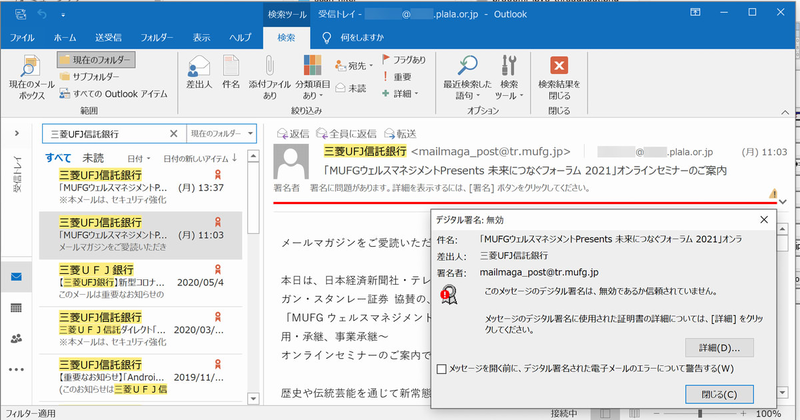Select 現在のフォルダー scope in the ribbon
800x420 pixels.
pos(96,60)
